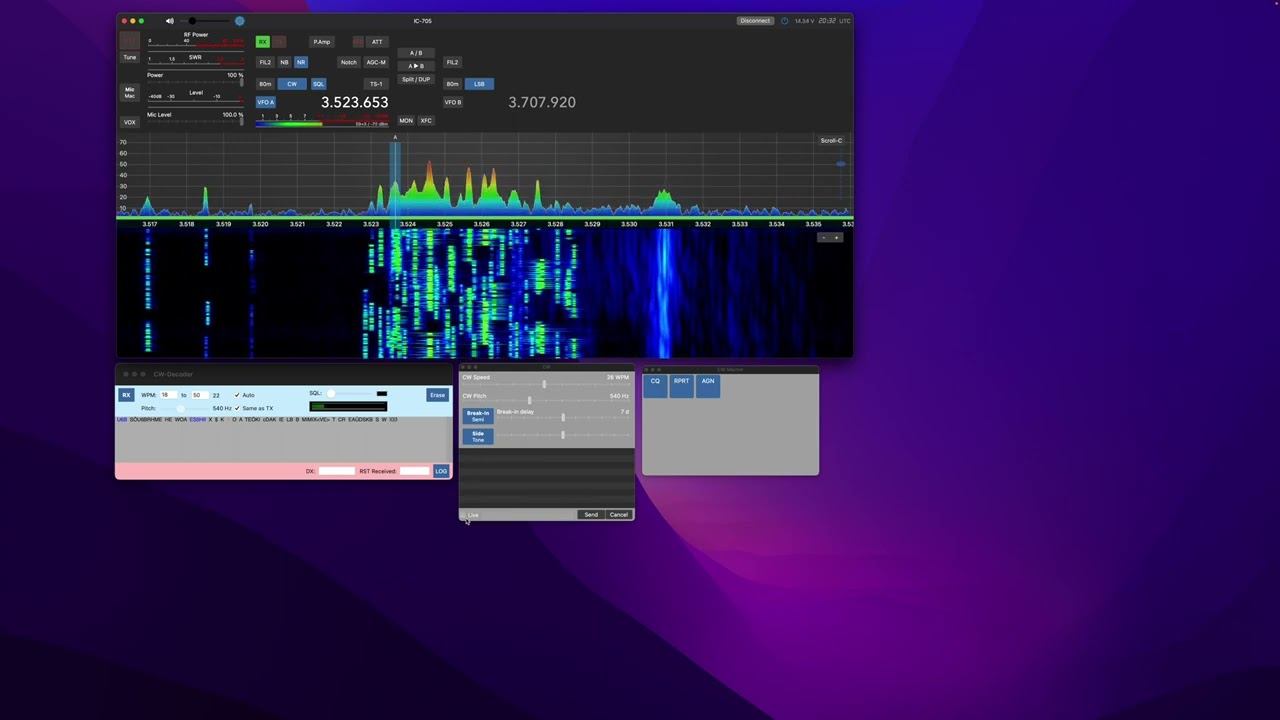This screenshot has height=720, width=1280.
Task: Click the Tune button
Action: [x=129, y=57]
